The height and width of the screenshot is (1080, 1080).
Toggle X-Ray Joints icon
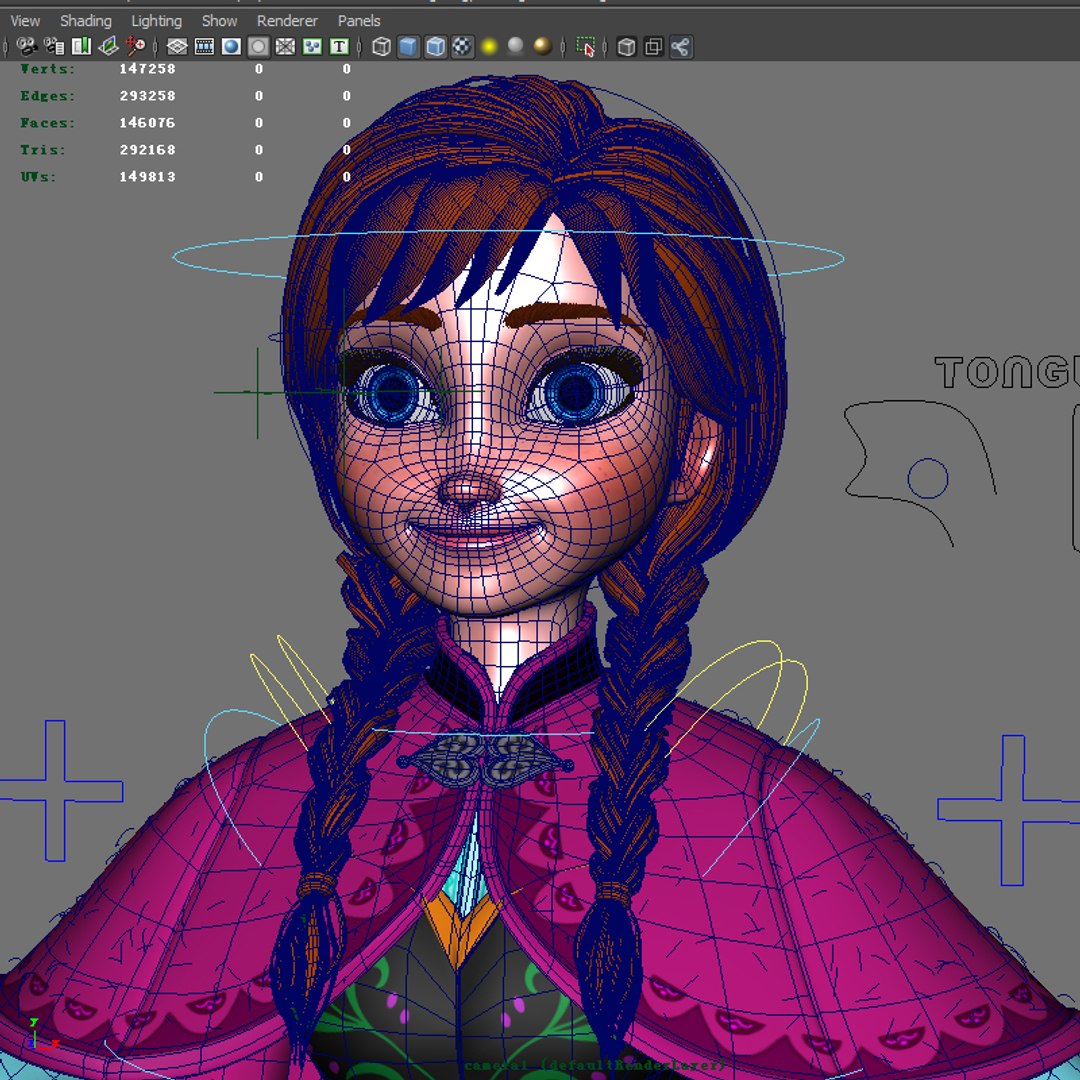[x=681, y=47]
